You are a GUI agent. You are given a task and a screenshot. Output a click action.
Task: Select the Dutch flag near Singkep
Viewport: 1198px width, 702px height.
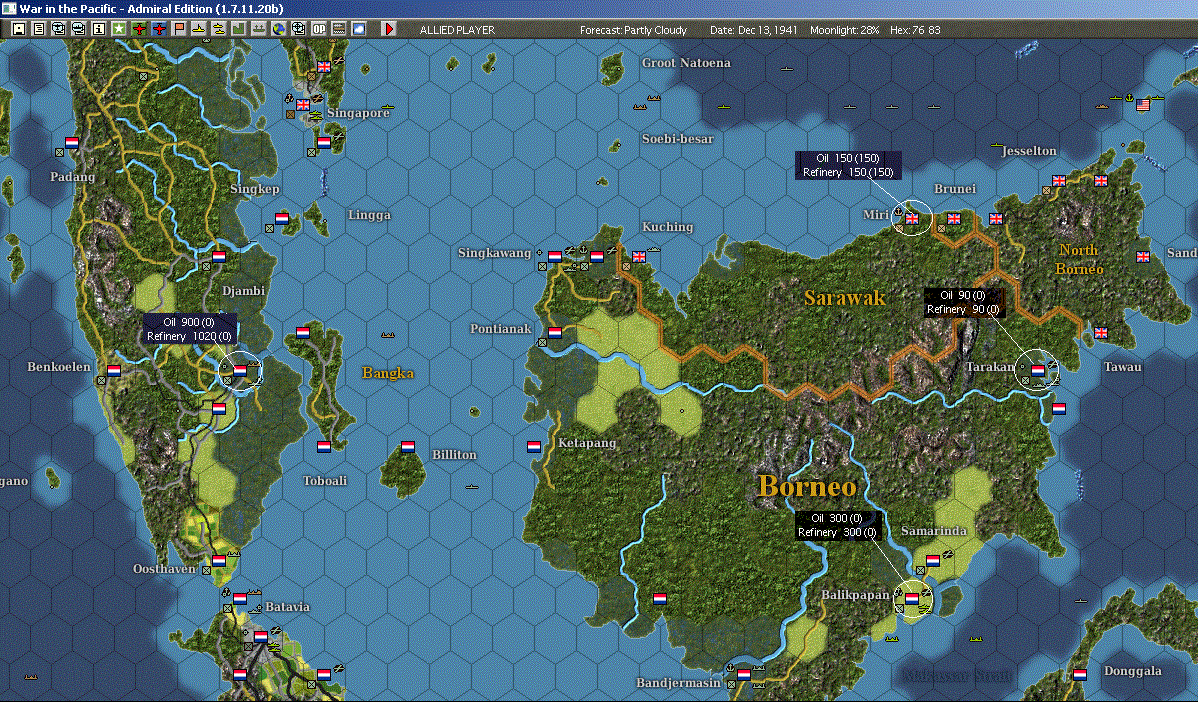(282, 218)
